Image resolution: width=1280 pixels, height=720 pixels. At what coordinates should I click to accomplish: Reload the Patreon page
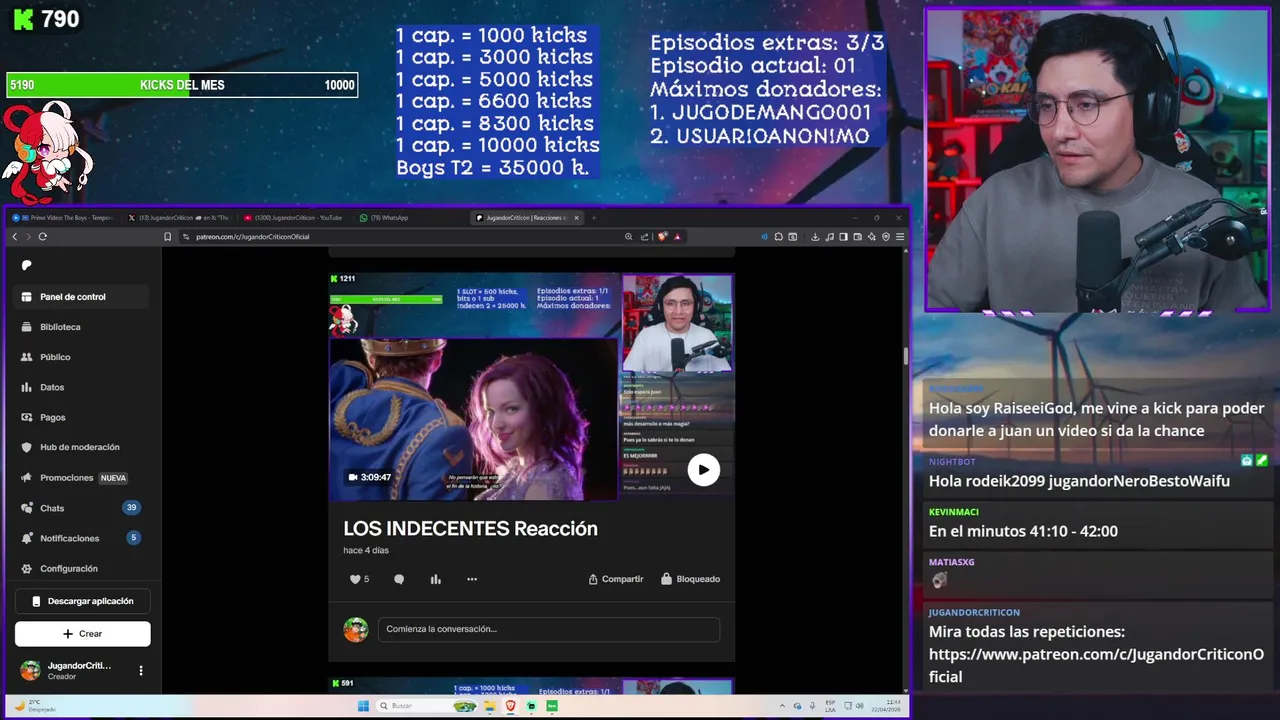[42, 237]
